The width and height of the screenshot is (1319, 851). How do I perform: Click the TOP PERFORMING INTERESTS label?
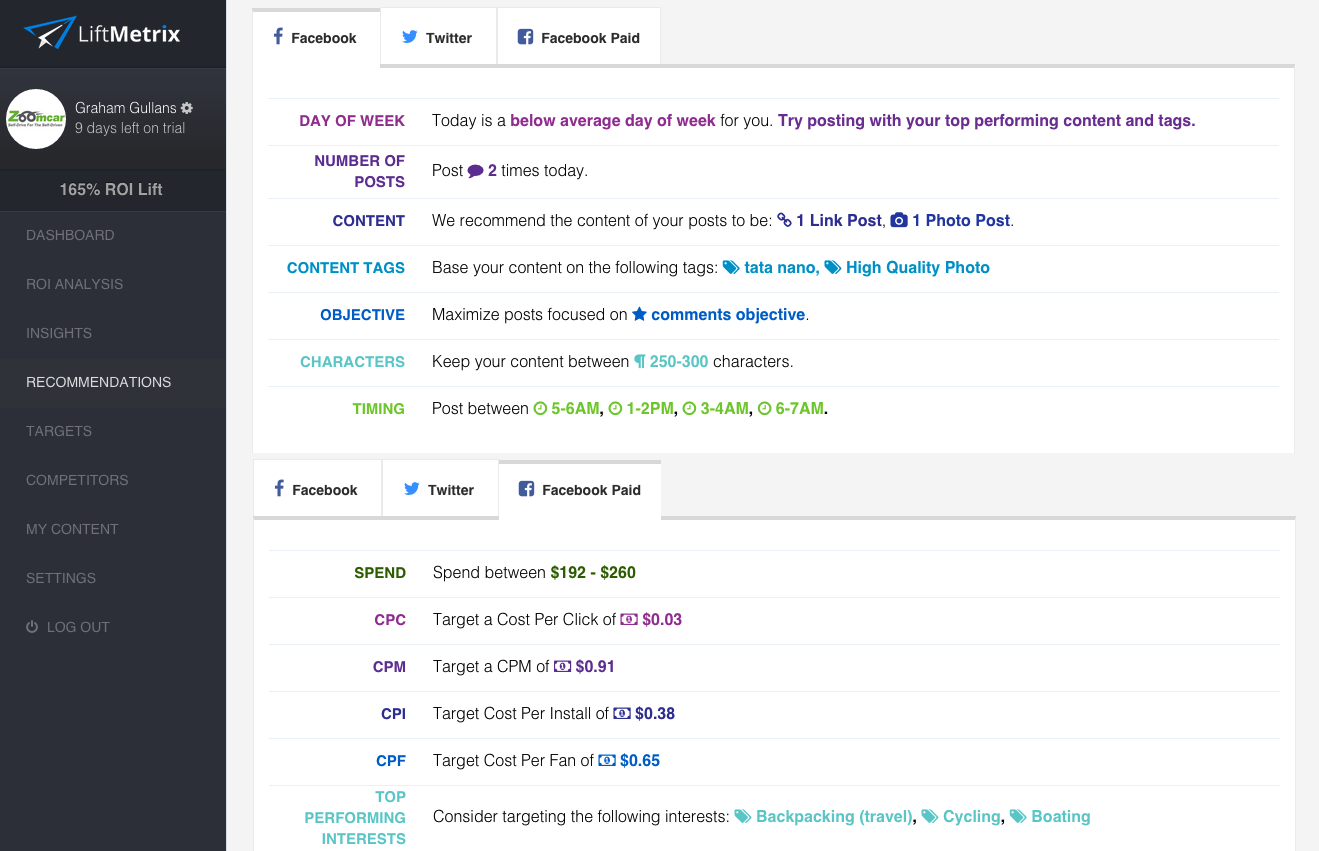coord(355,817)
